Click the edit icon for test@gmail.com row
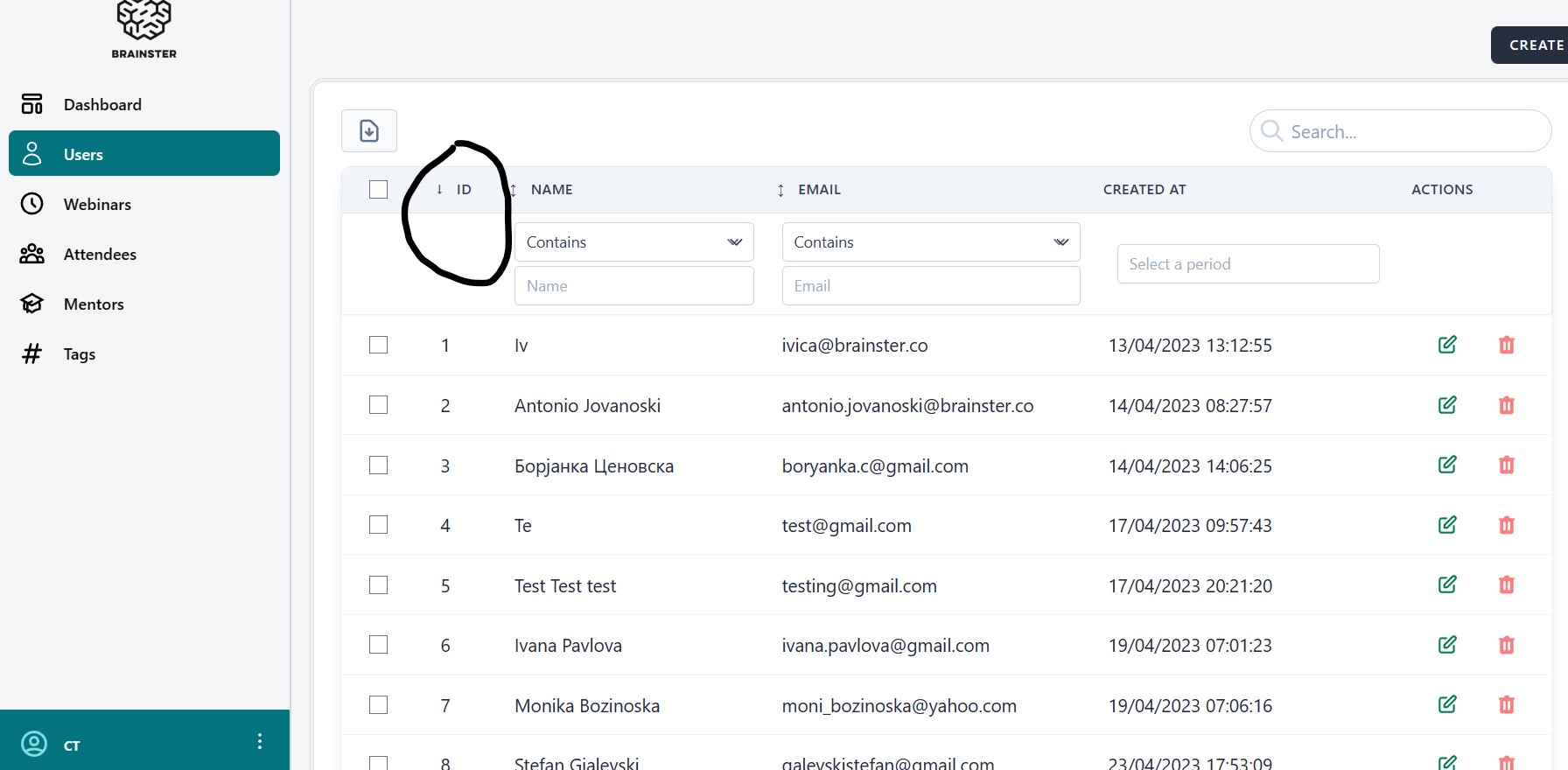1568x770 pixels. (x=1447, y=525)
